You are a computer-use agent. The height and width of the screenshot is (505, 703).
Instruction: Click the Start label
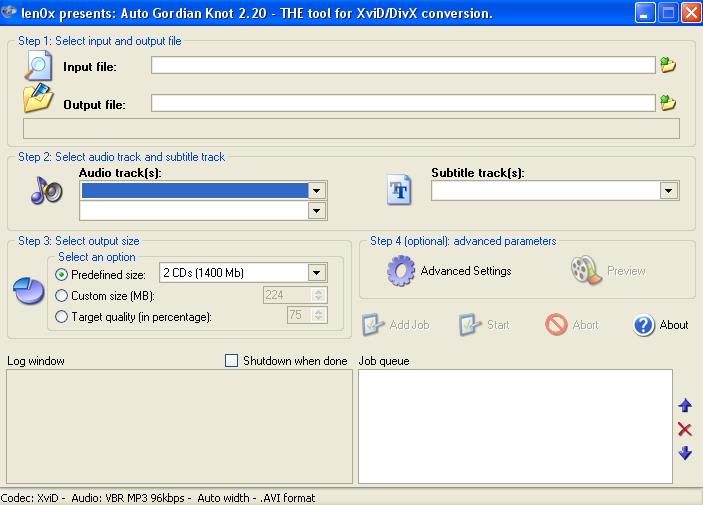[498, 325]
